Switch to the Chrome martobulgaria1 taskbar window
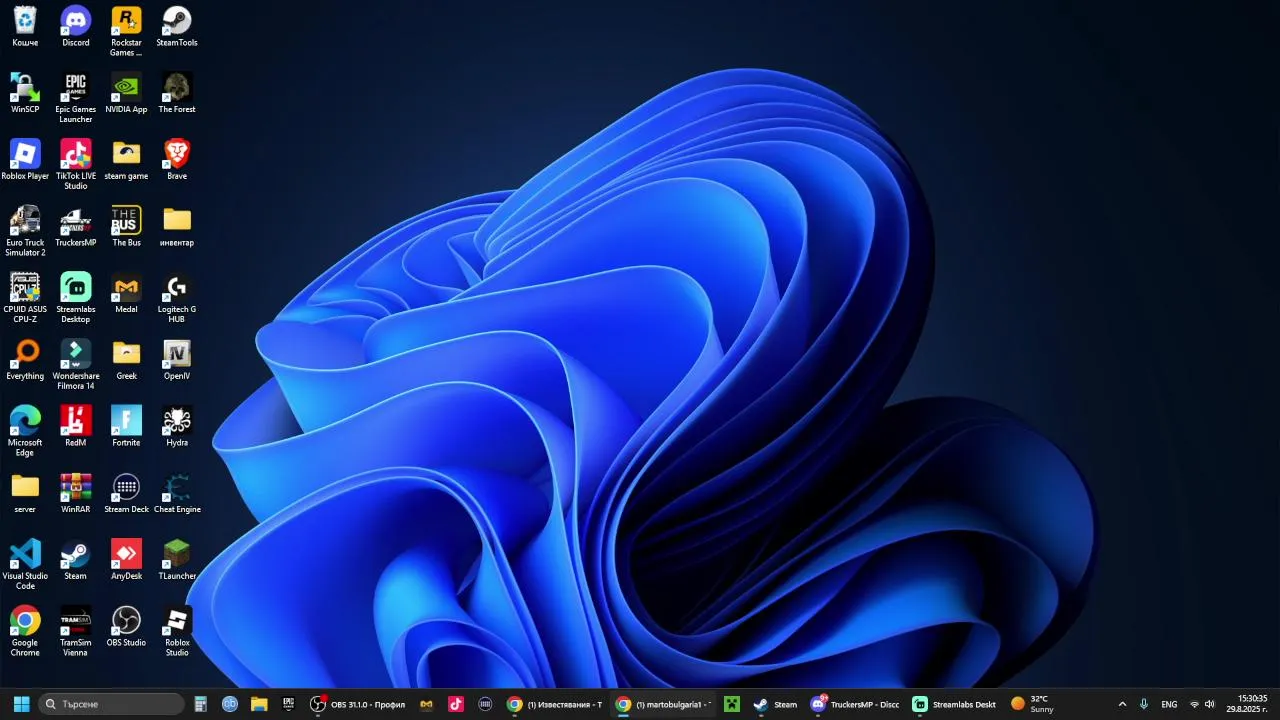 (663, 704)
